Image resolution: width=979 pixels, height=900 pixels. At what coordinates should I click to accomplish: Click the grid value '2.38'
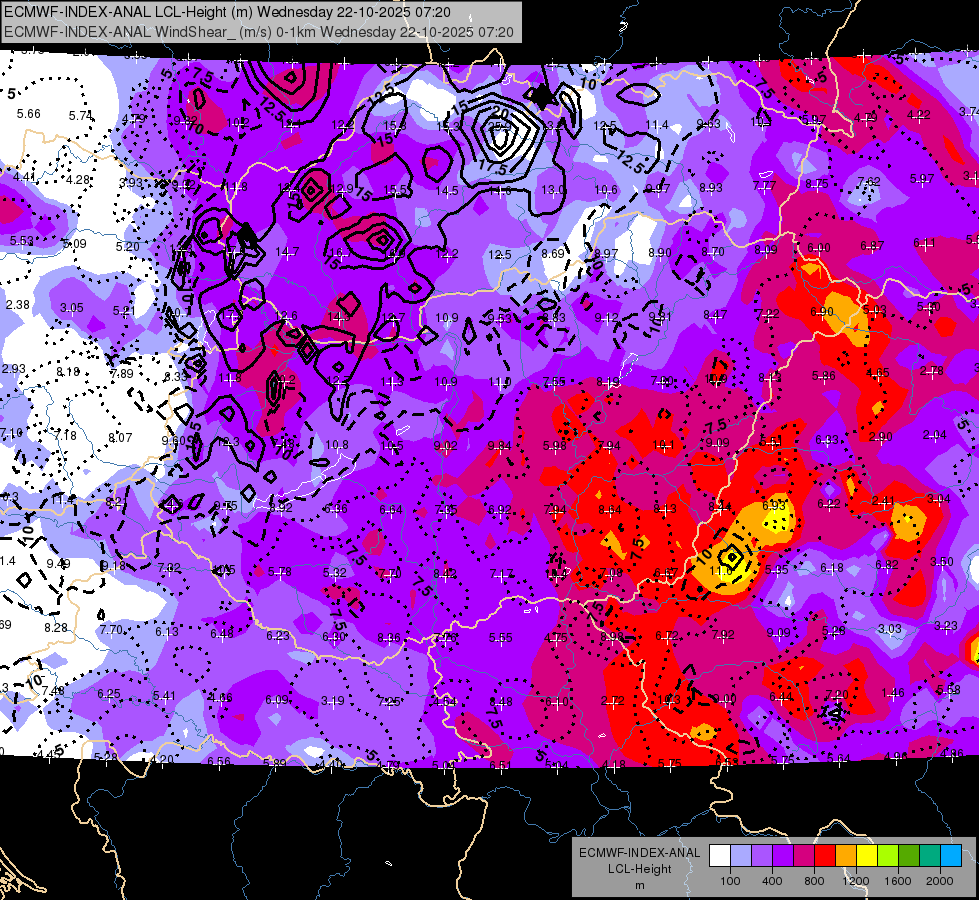(x=17, y=305)
